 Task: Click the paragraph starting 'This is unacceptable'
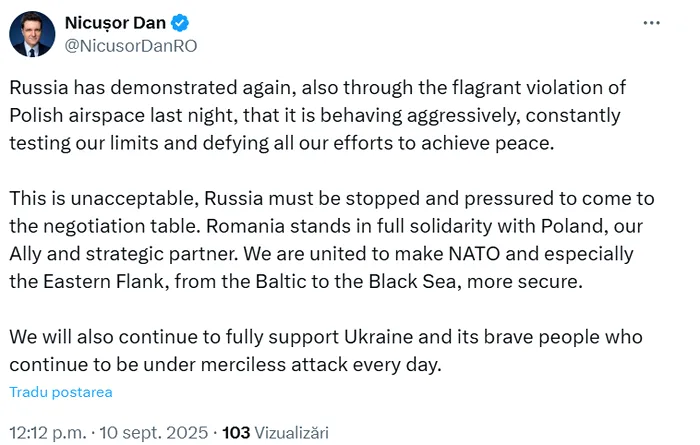pyautogui.click(x=332, y=240)
